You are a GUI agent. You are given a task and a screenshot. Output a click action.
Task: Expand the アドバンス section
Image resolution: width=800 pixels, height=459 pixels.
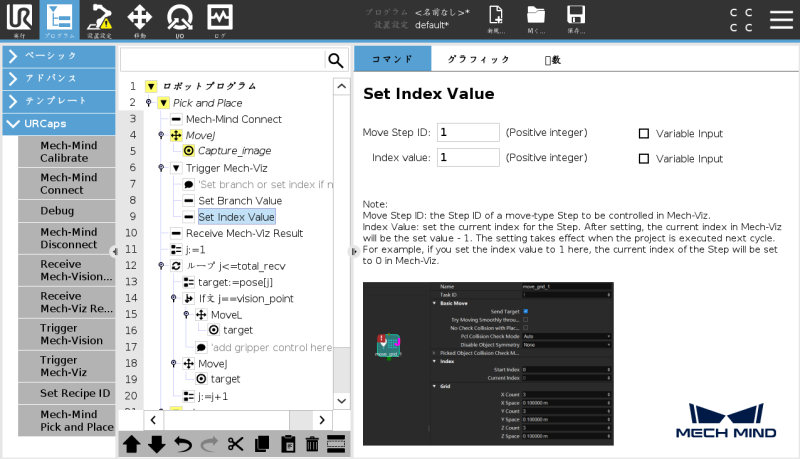[59, 79]
